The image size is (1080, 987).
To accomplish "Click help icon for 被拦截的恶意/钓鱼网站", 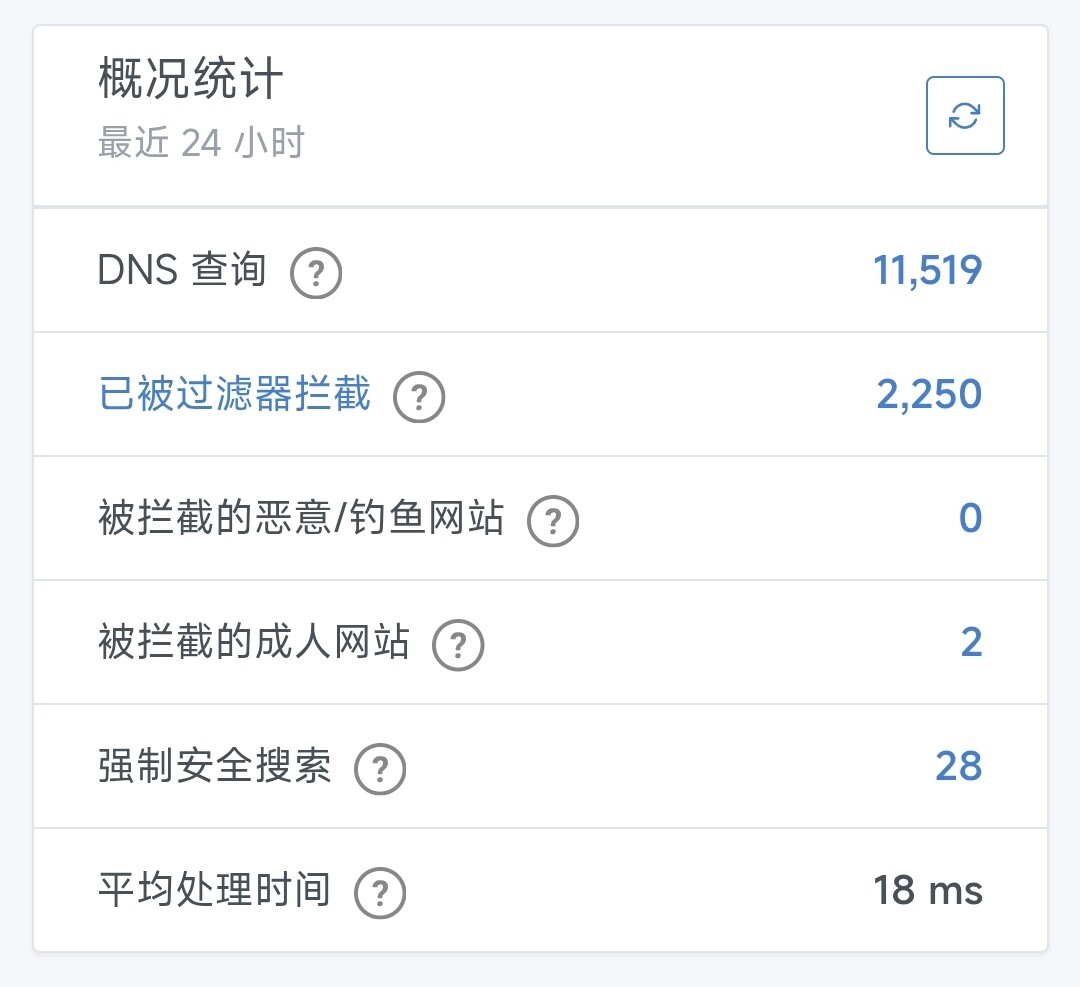I will (553, 521).
